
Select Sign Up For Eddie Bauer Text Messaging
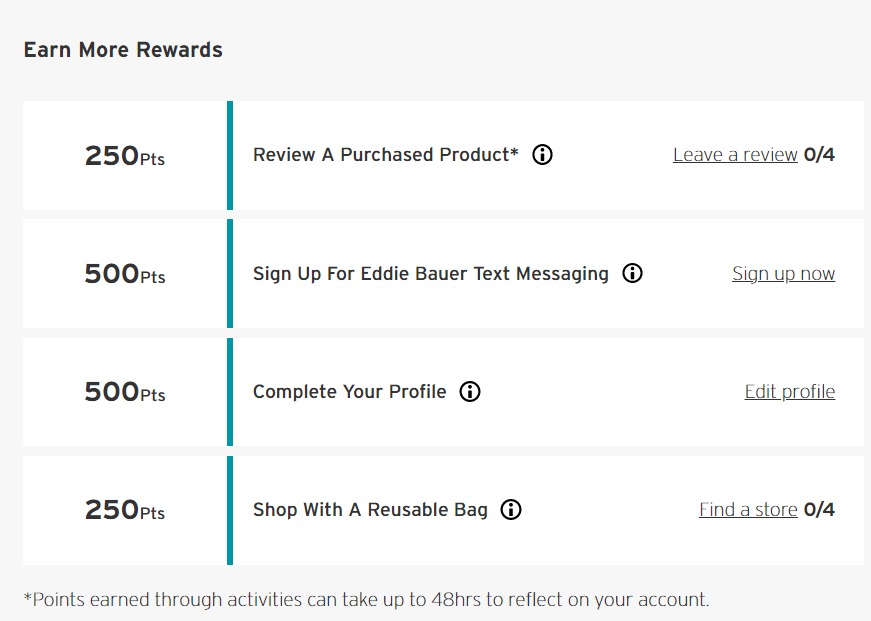431,274
